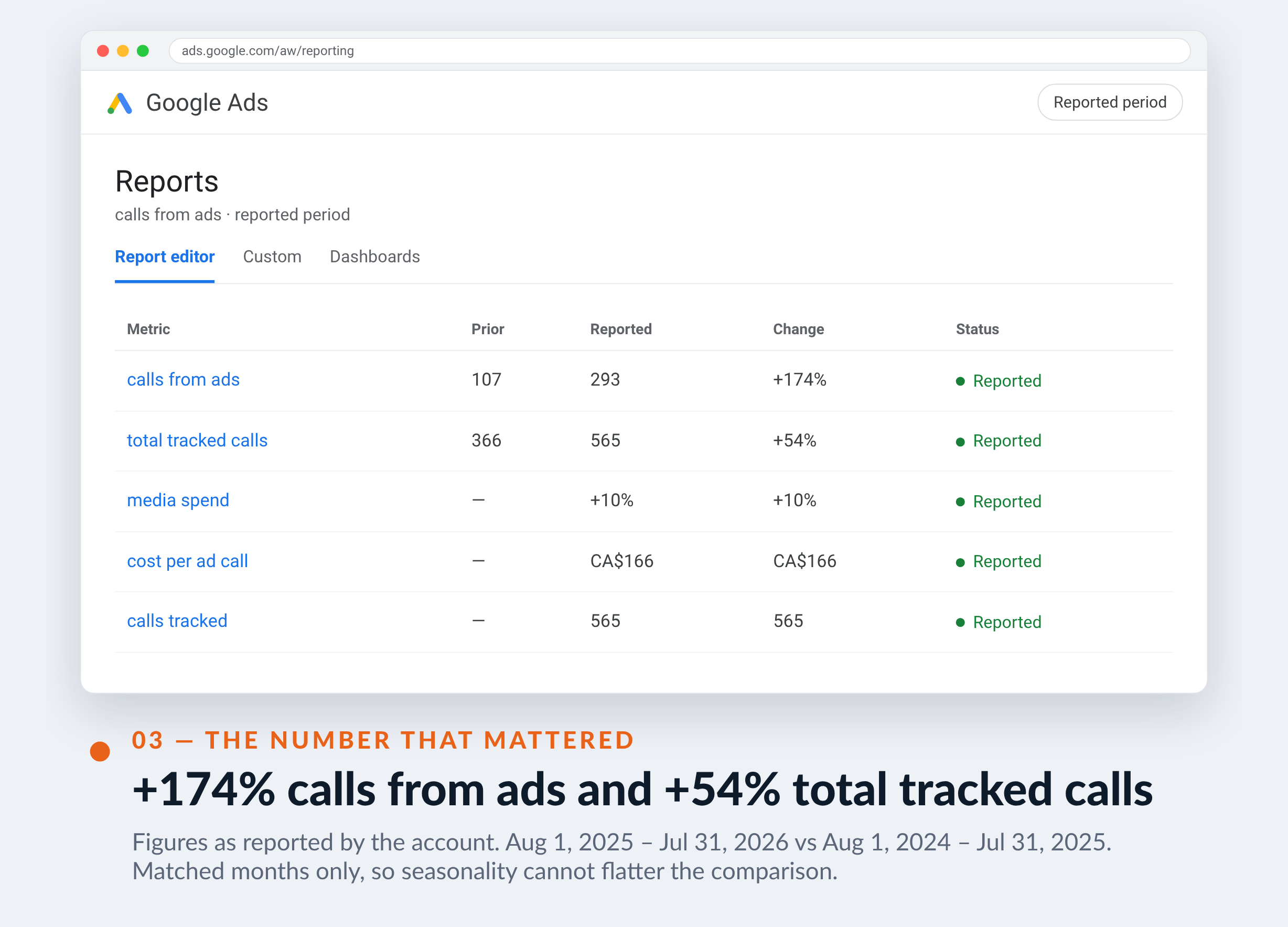Click the subtitle calls from ads · reported period
The image size is (1288, 927).
click(x=232, y=215)
